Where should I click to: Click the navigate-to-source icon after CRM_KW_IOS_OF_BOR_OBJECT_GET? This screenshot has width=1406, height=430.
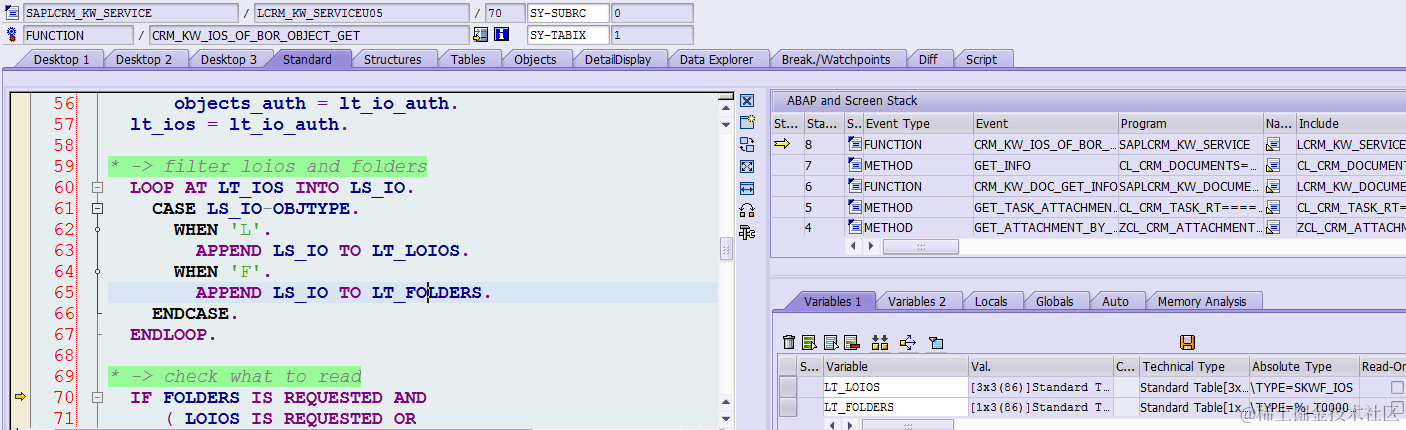tap(480, 35)
